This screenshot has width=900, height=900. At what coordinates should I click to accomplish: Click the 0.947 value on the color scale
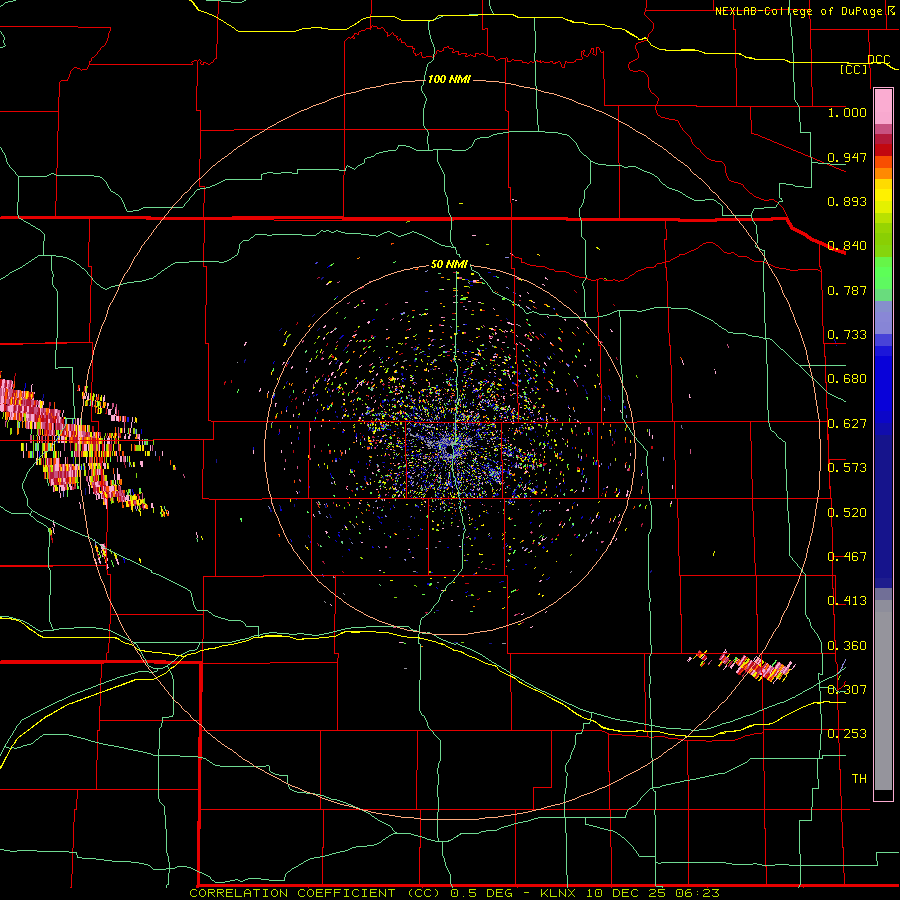pos(847,157)
